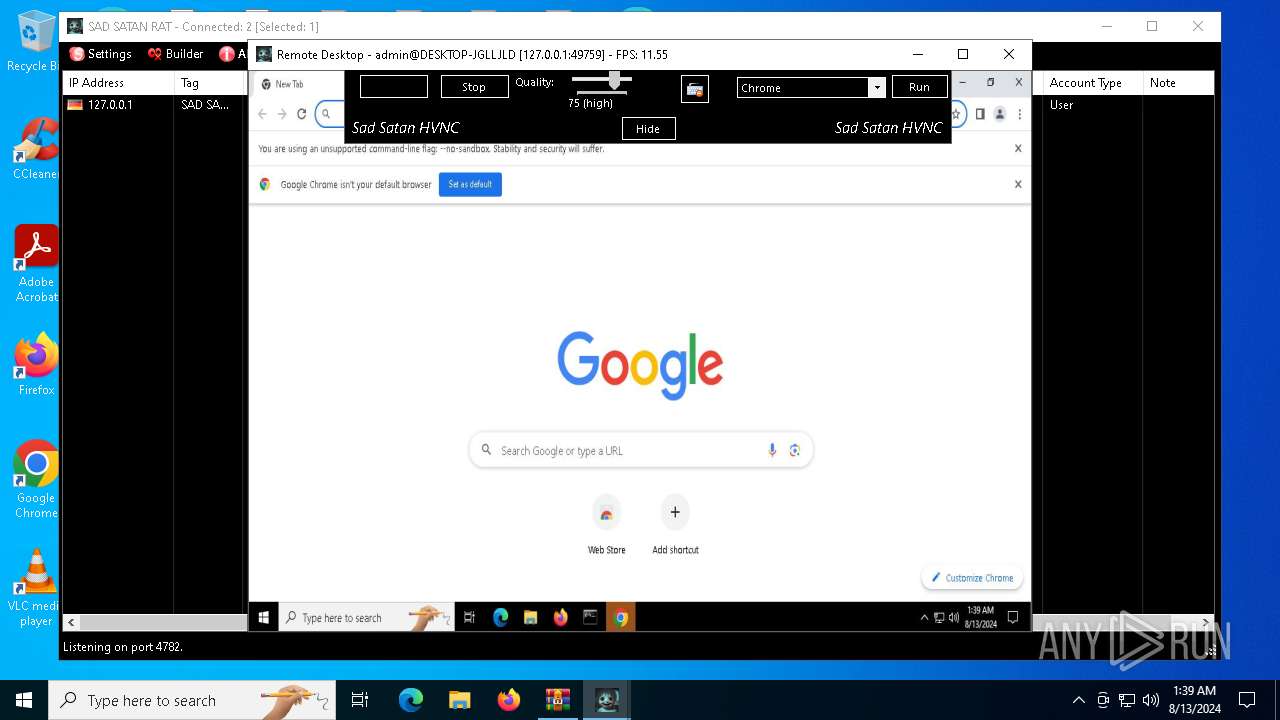Click the voice search microphone icon
This screenshot has height=720, width=1280.
tap(772, 450)
